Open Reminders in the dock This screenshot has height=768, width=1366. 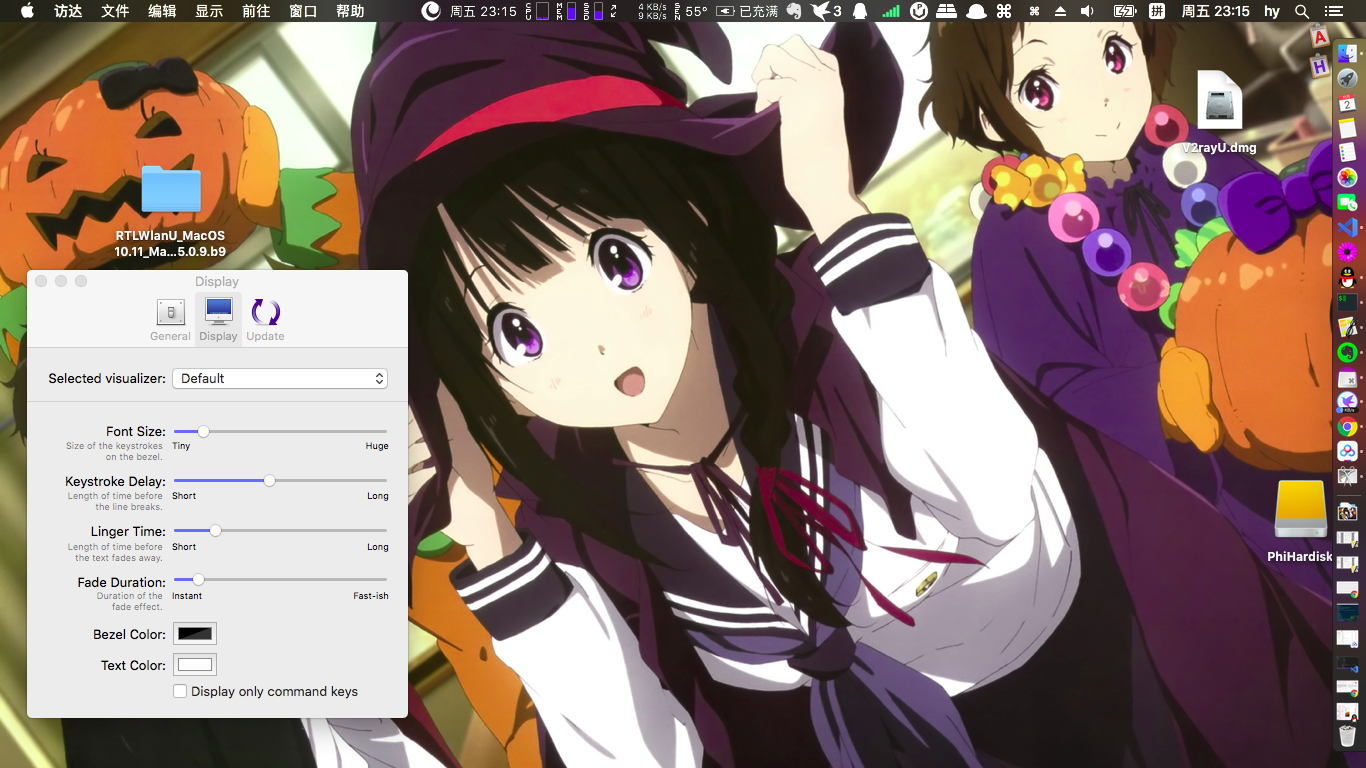click(x=1347, y=153)
